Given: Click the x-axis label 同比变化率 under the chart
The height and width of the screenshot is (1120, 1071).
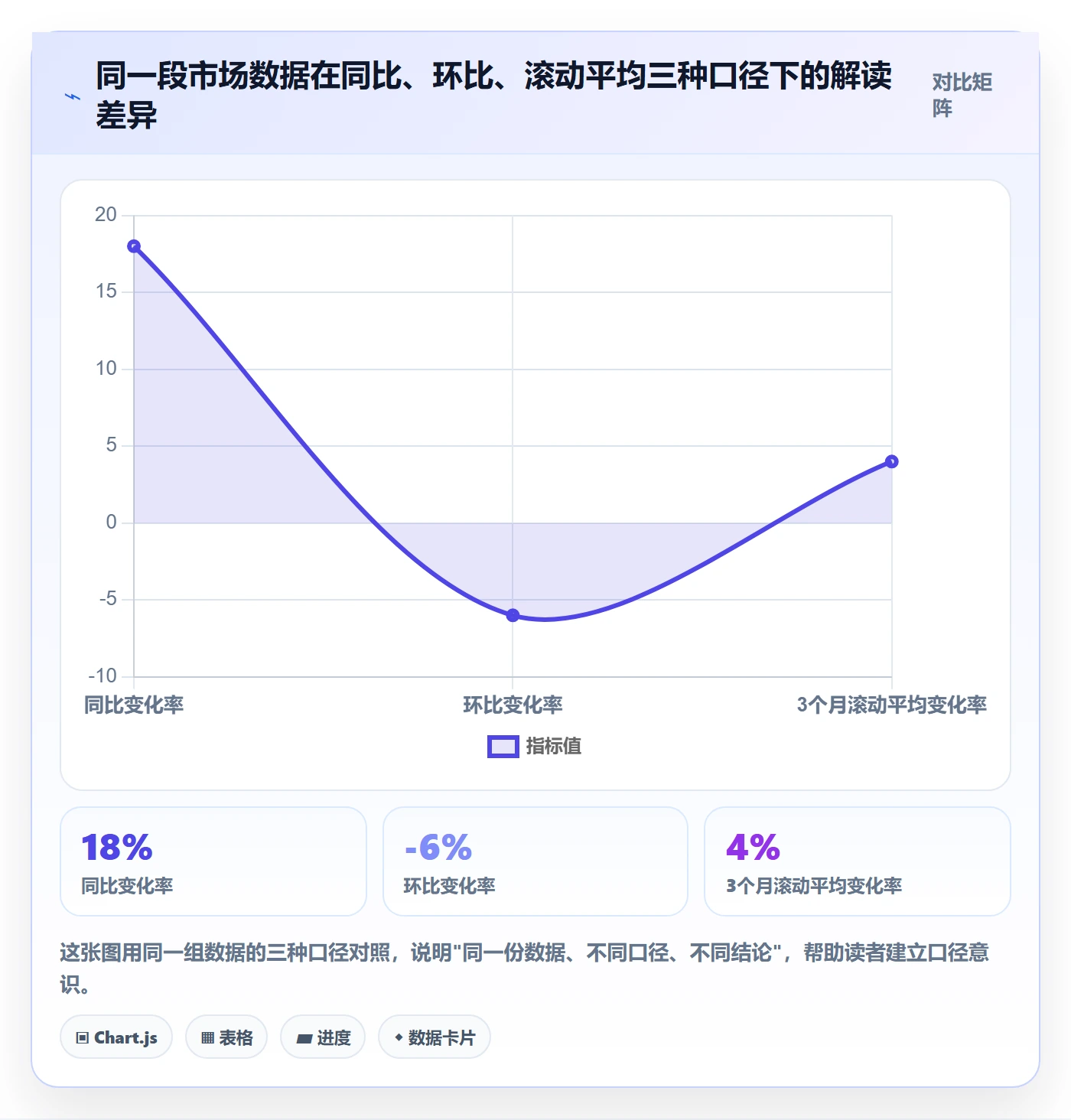Looking at the screenshot, I should tap(134, 705).
